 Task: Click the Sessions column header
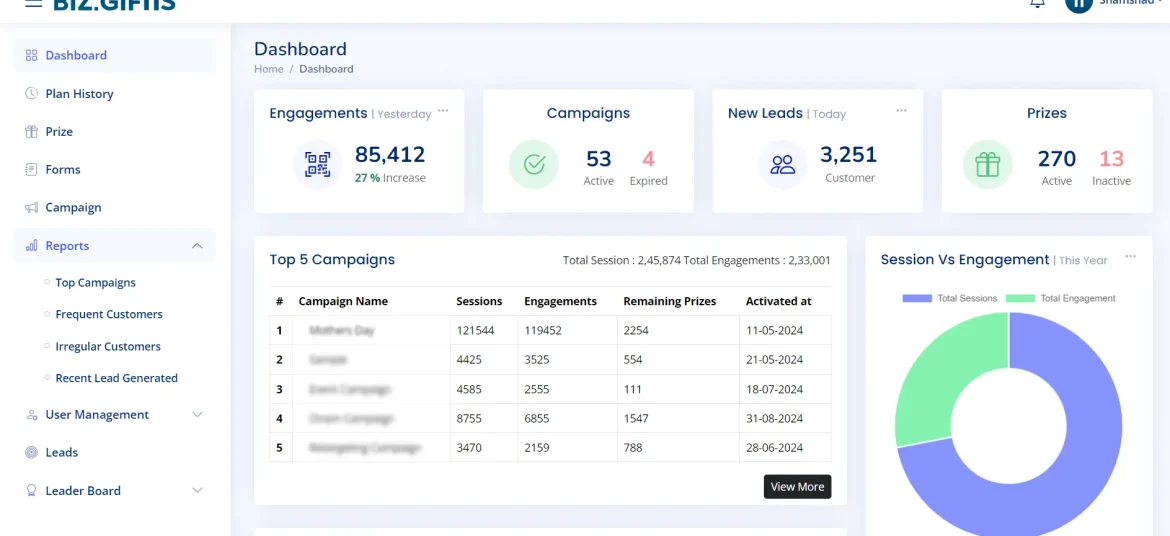tap(479, 302)
